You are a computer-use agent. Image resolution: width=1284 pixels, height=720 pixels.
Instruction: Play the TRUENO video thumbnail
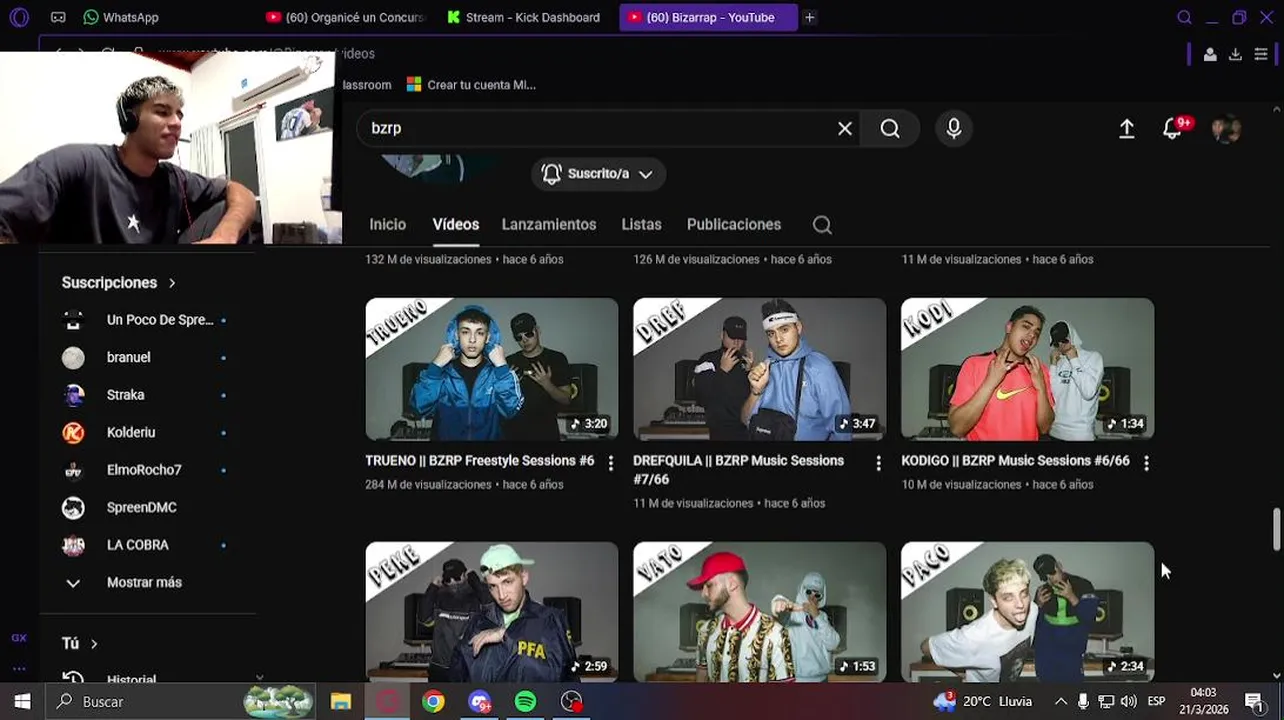pyautogui.click(x=492, y=369)
